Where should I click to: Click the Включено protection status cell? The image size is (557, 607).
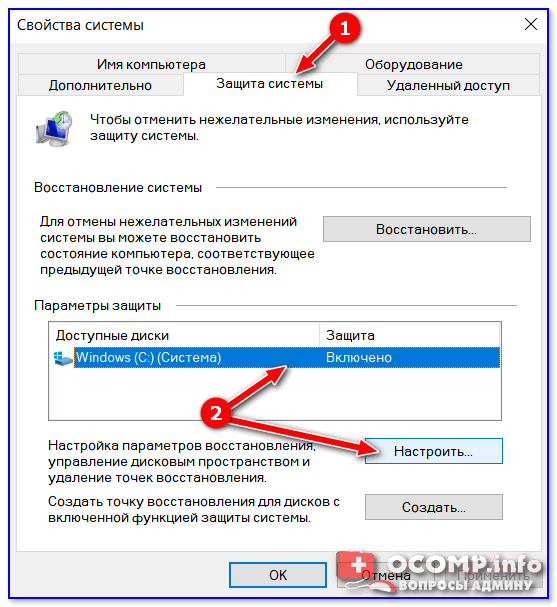pyautogui.click(x=358, y=357)
